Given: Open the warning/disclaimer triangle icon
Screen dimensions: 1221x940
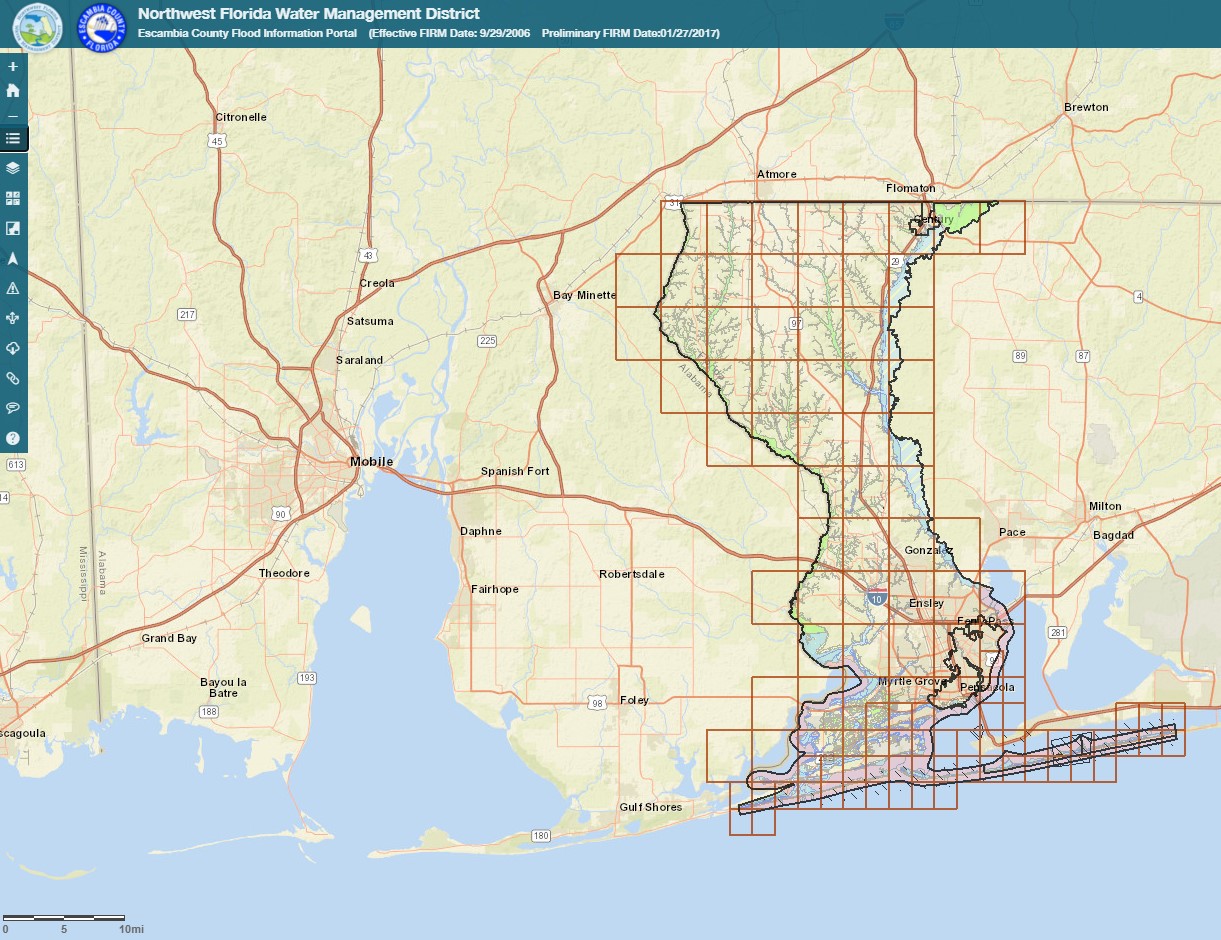Looking at the screenshot, I should click(13, 287).
